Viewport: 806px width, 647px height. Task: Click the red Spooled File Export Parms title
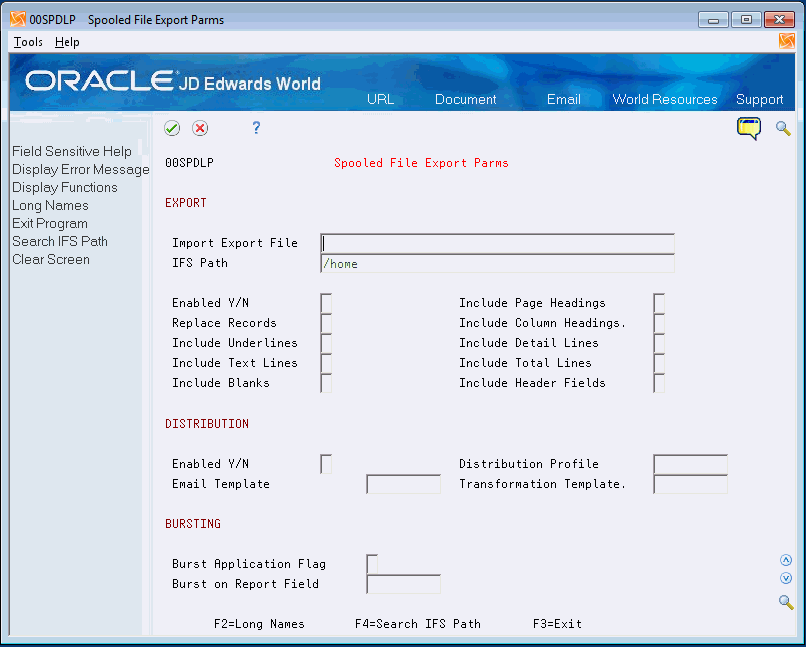[x=421, y=163]
